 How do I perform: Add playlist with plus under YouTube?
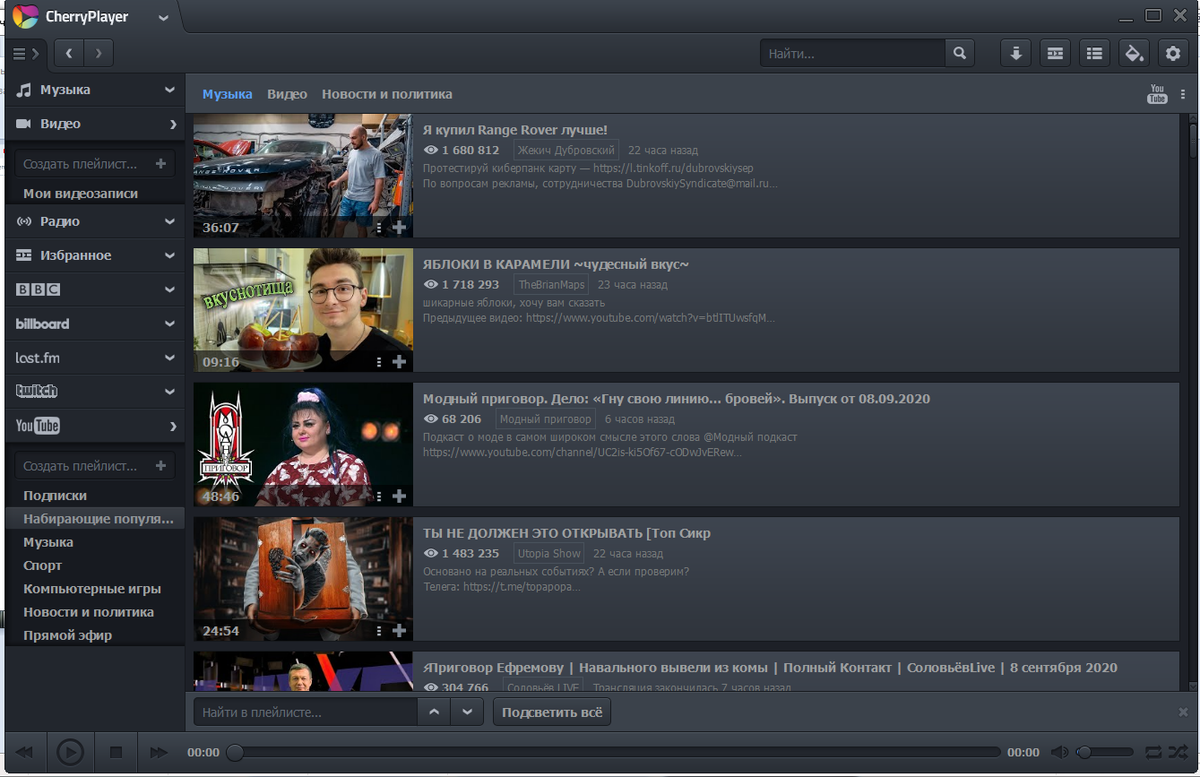click(x=161, y=466)
